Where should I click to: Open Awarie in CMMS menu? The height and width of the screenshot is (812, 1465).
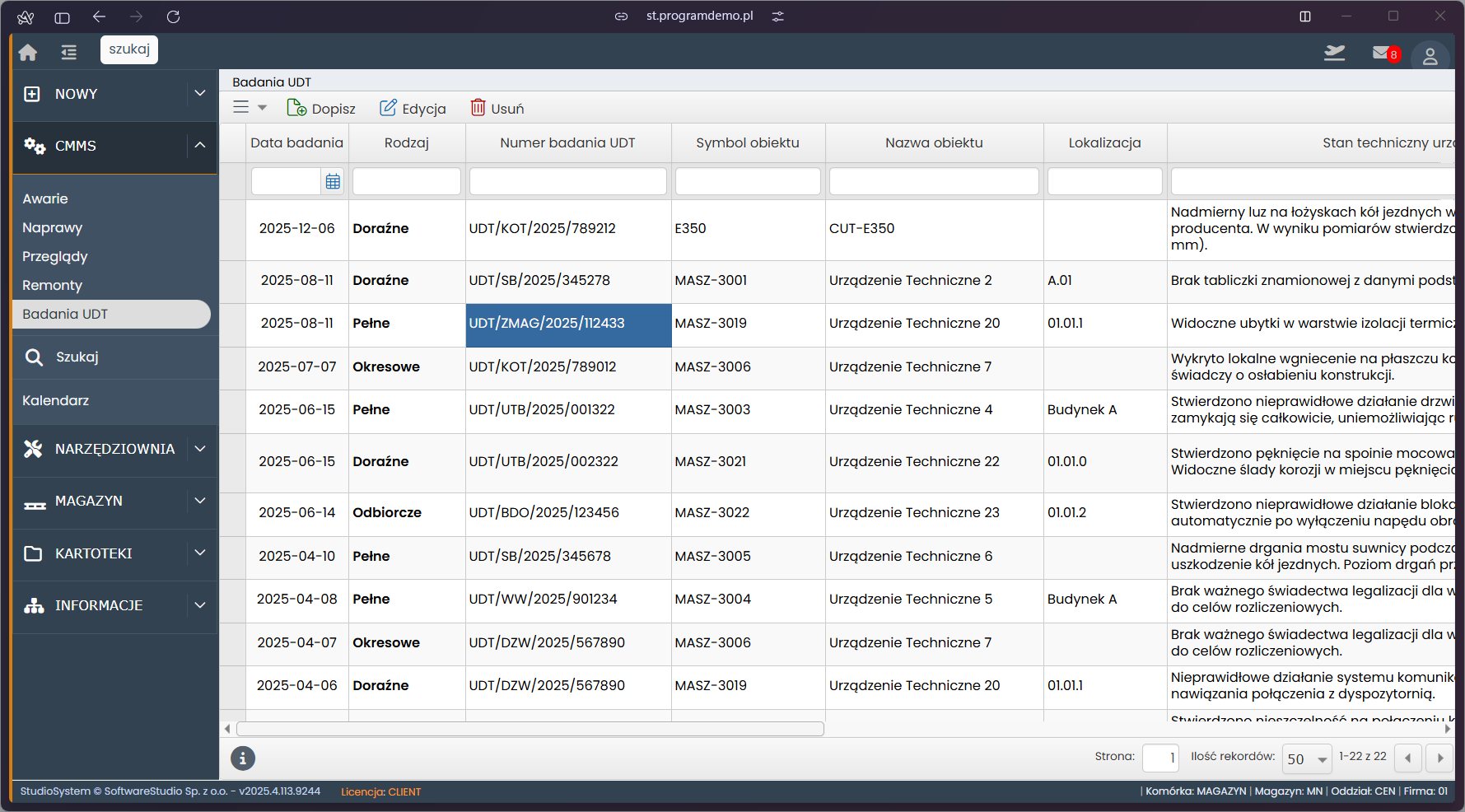coord(45,198)
